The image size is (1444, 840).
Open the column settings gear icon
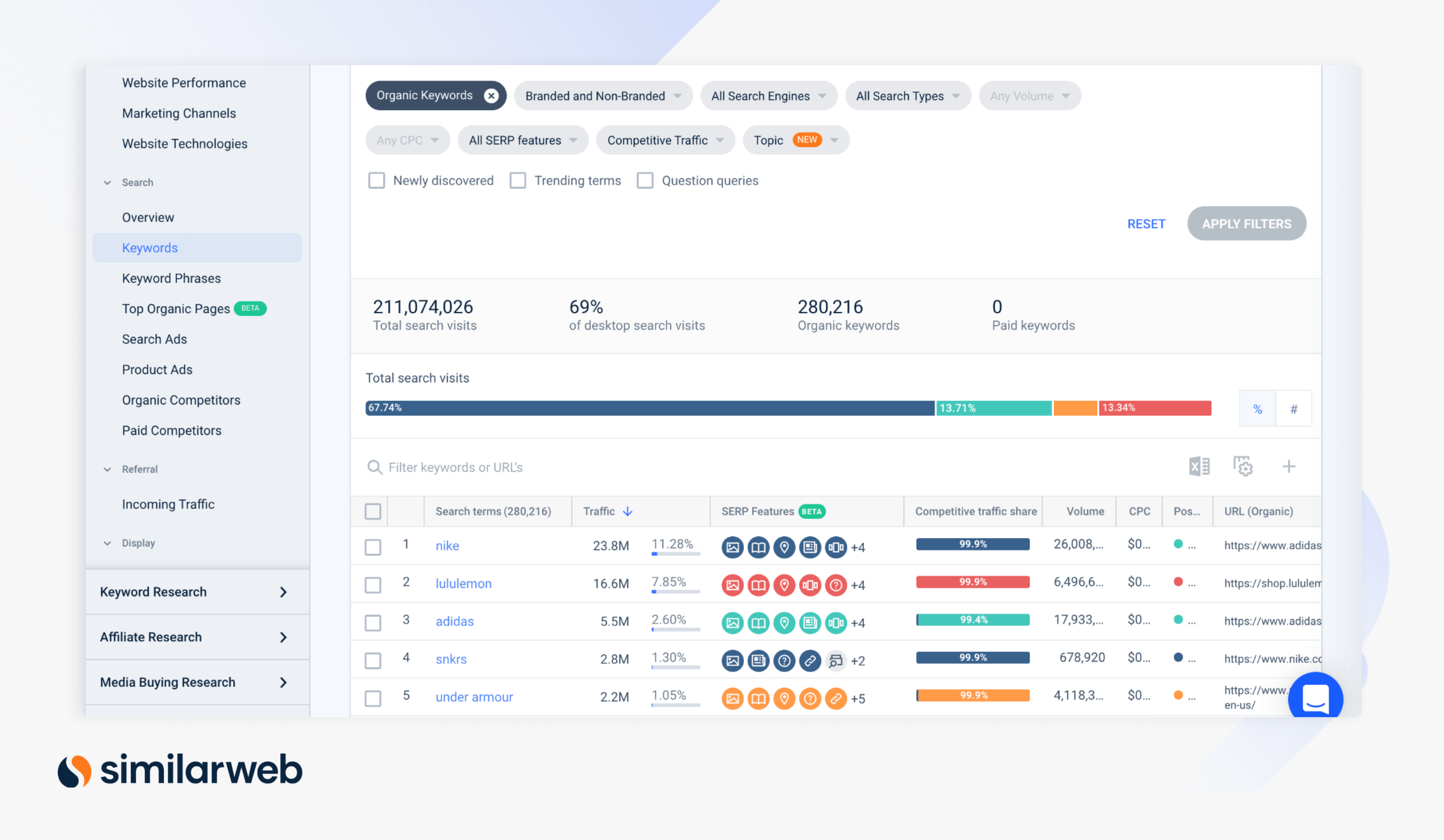(x=1242, y=467)
